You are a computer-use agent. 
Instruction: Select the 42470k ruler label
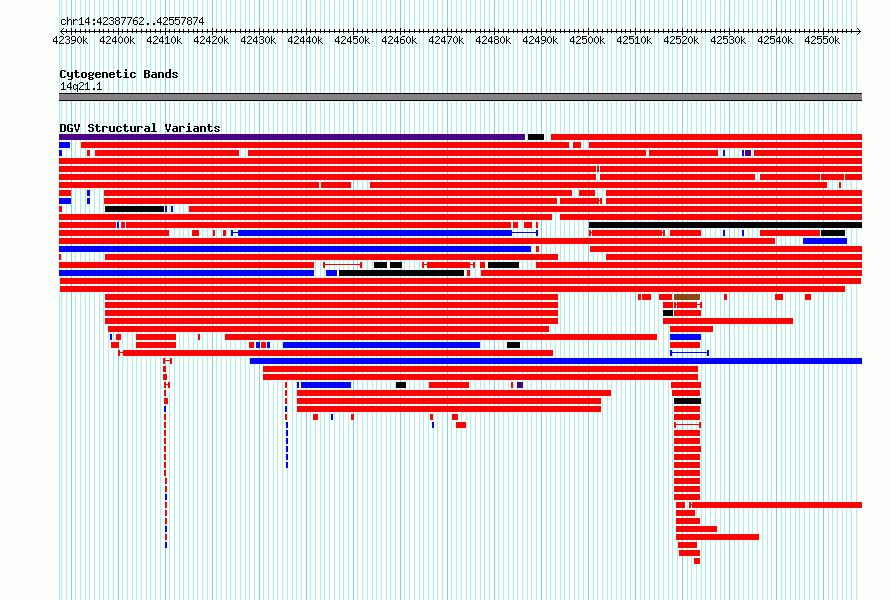coord(446,40)
